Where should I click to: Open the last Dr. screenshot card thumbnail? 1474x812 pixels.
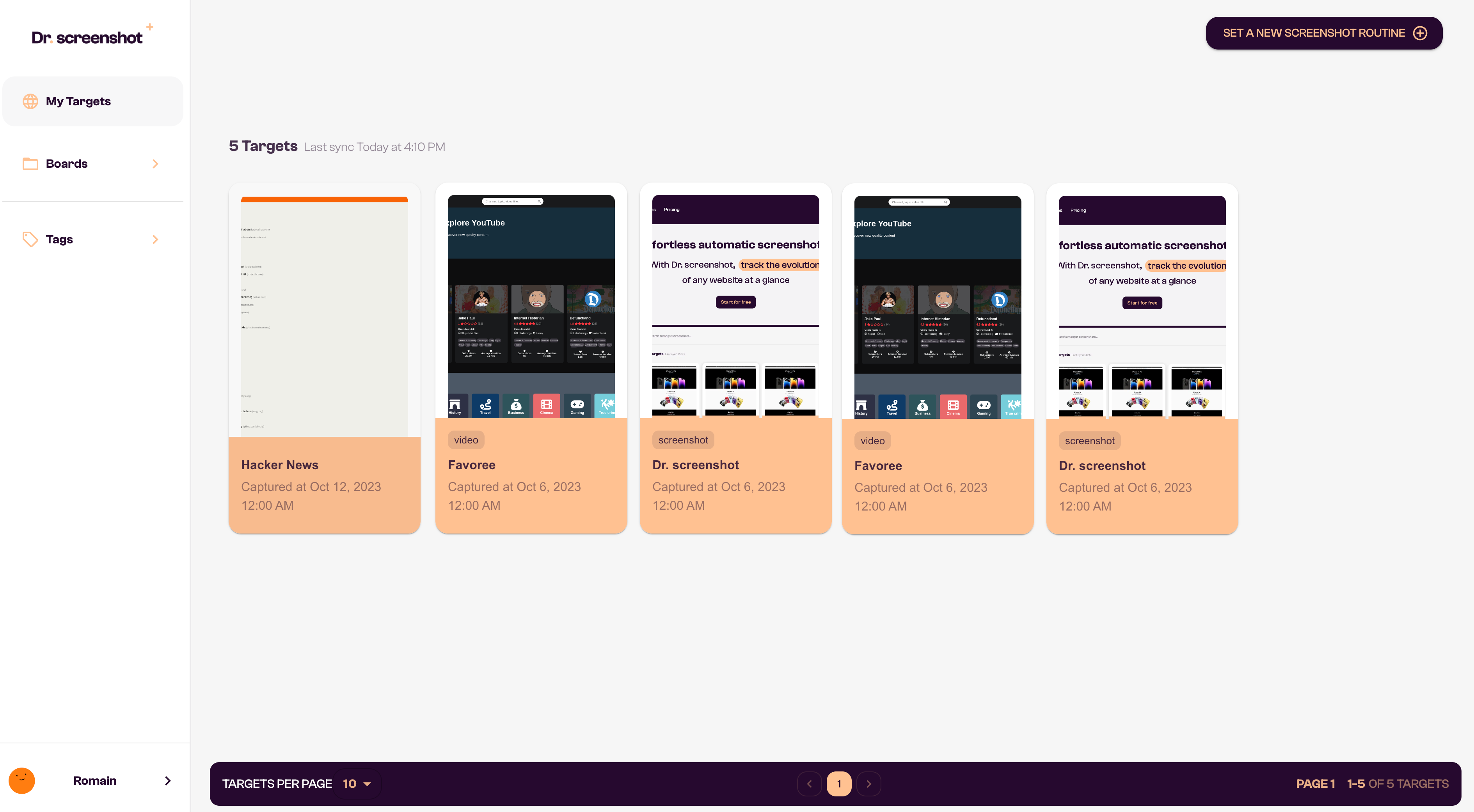[x=1142, y=307]
